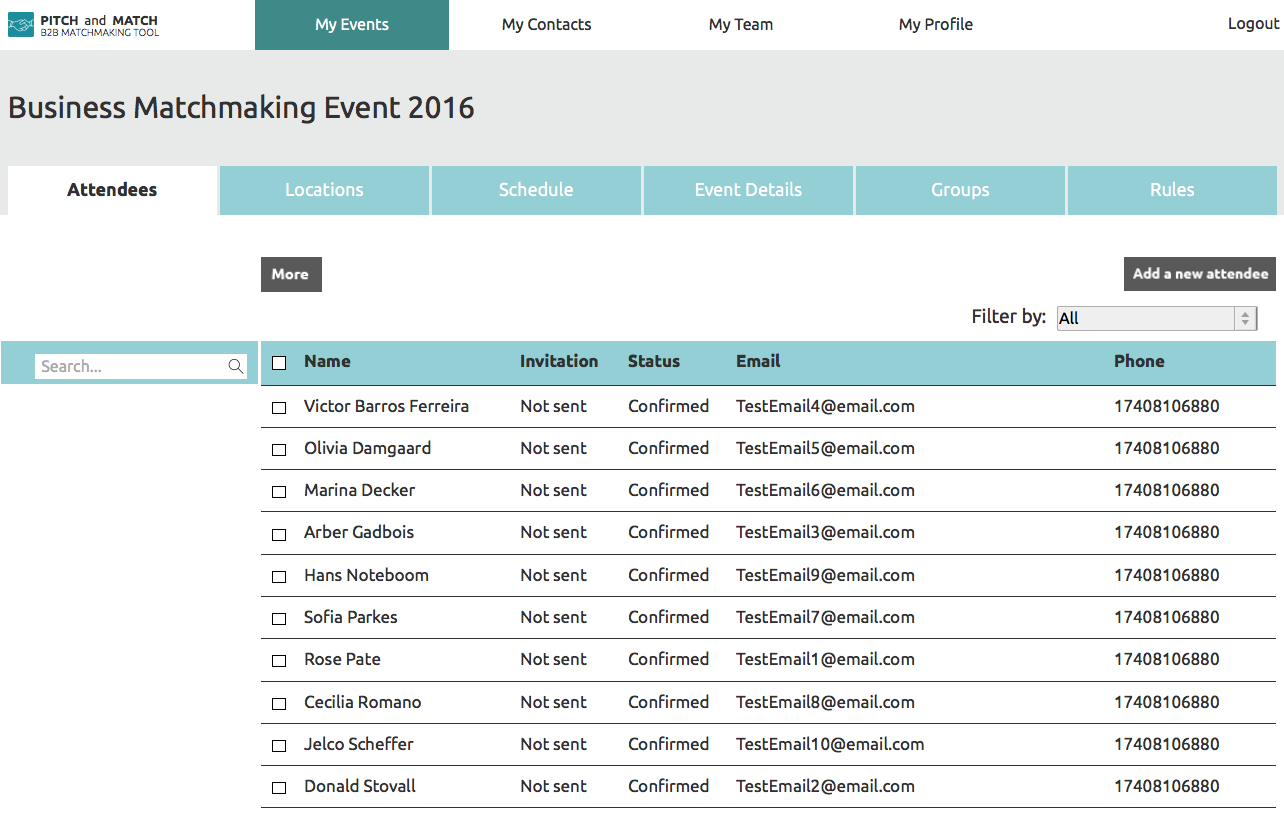This screenshot has height=817, width=1284.
Task: Open the Event Details tab
Action: tap(748, 190)
